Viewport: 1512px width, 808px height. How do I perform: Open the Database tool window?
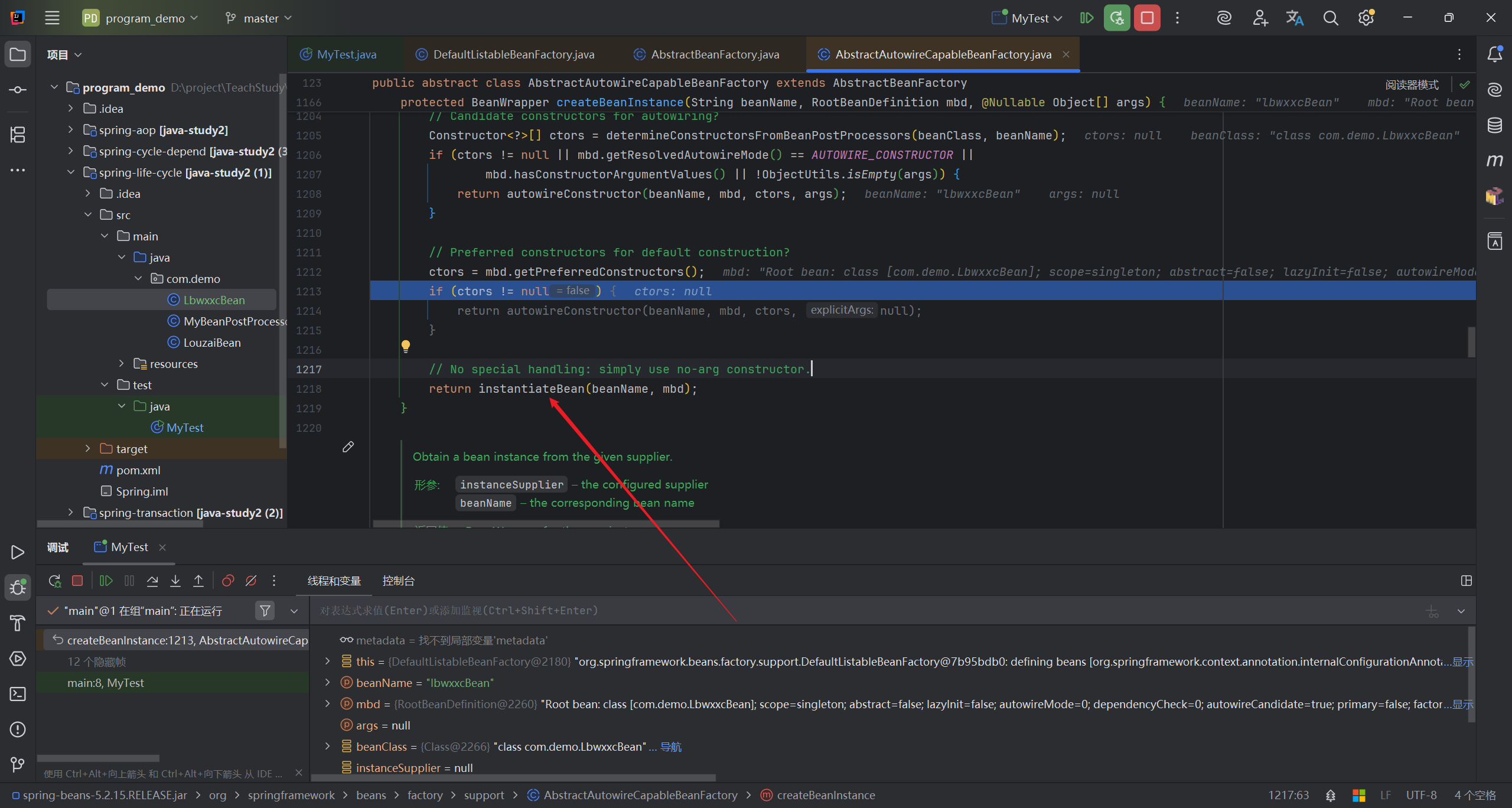point(1495,125)
